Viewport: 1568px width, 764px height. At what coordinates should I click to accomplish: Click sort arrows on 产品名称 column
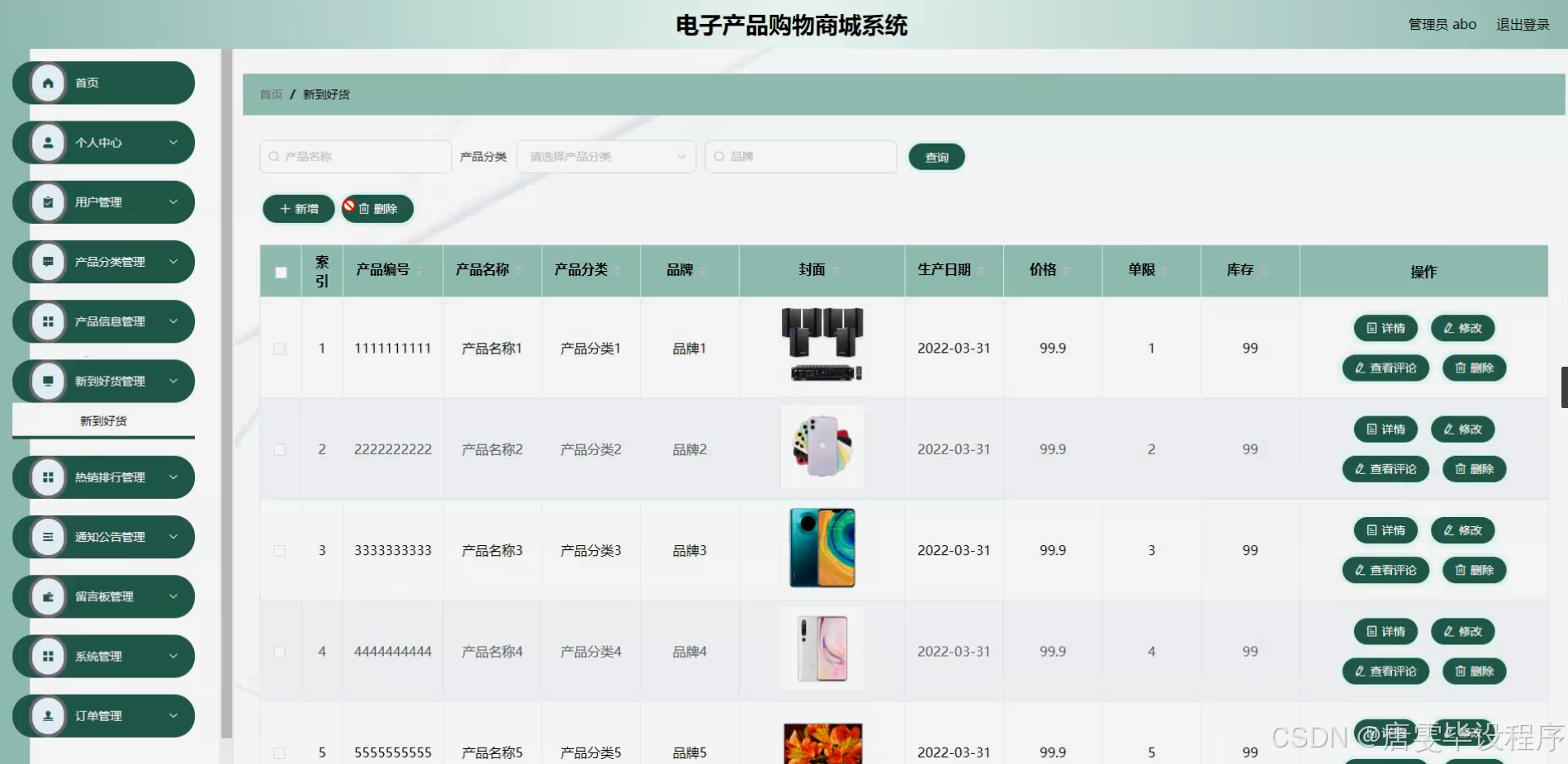click(x=519, y=270)
